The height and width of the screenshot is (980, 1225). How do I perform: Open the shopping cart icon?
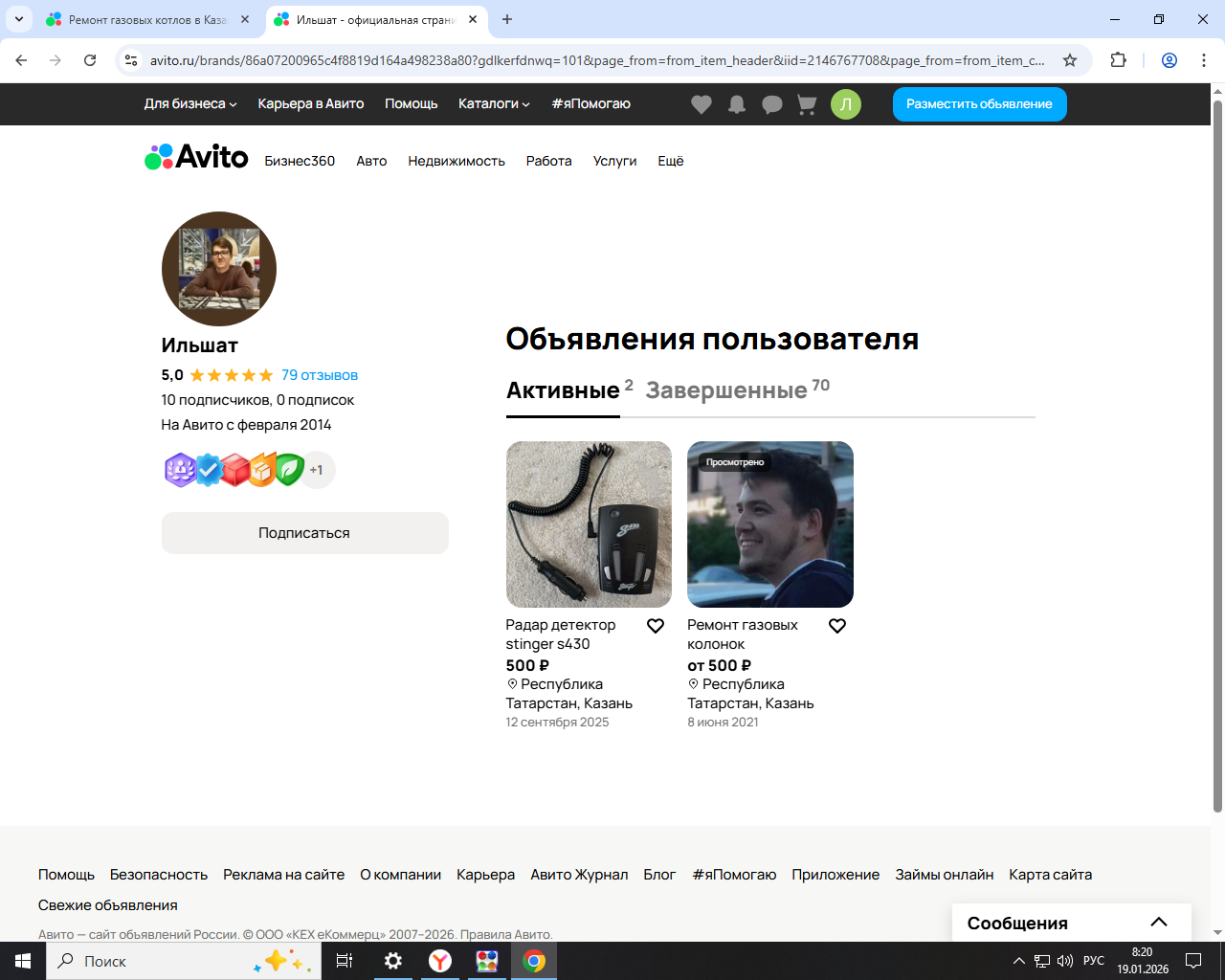[x=807, y=104]
